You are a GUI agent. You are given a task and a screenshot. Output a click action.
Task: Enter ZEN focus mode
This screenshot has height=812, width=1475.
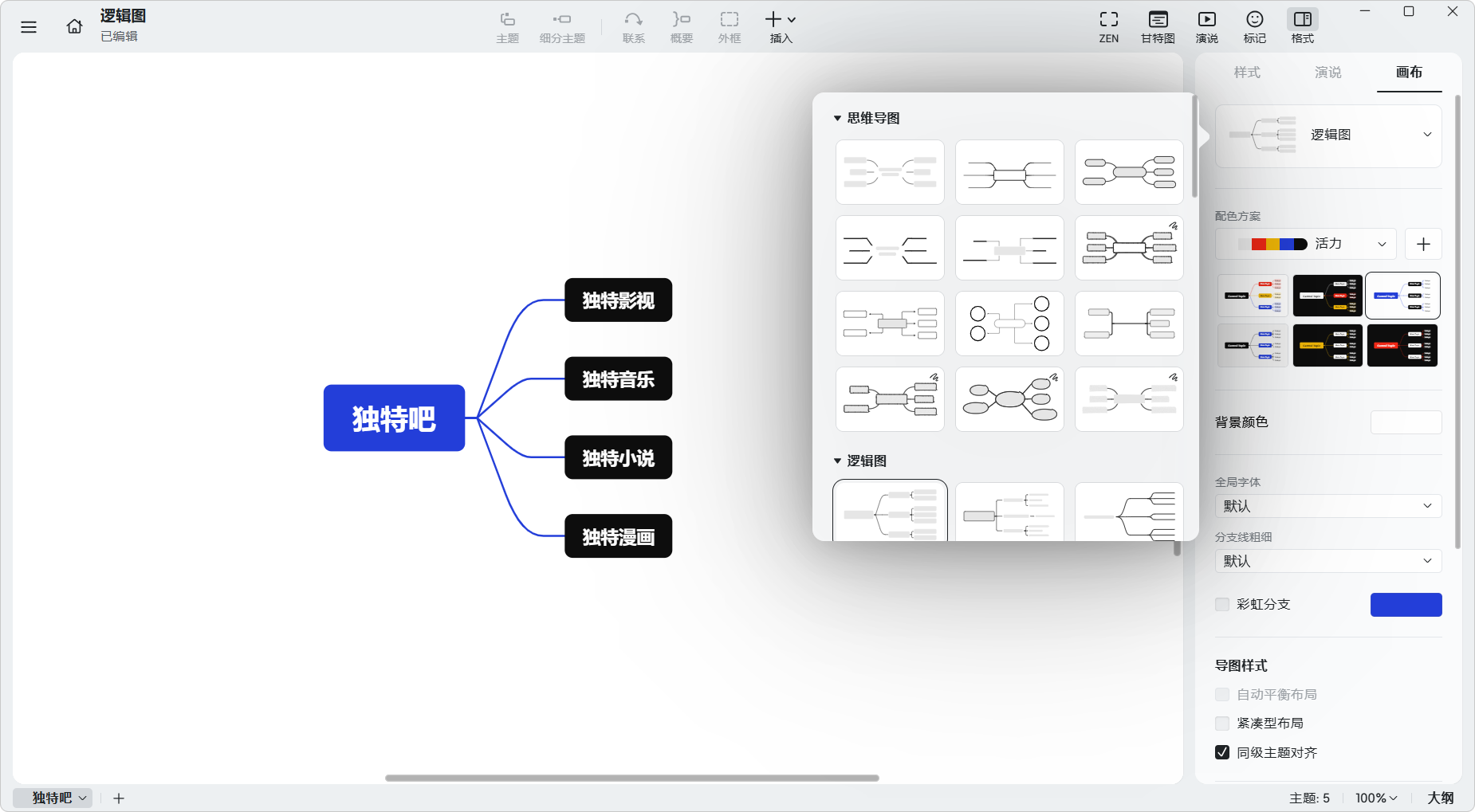tap(1108, 26)
